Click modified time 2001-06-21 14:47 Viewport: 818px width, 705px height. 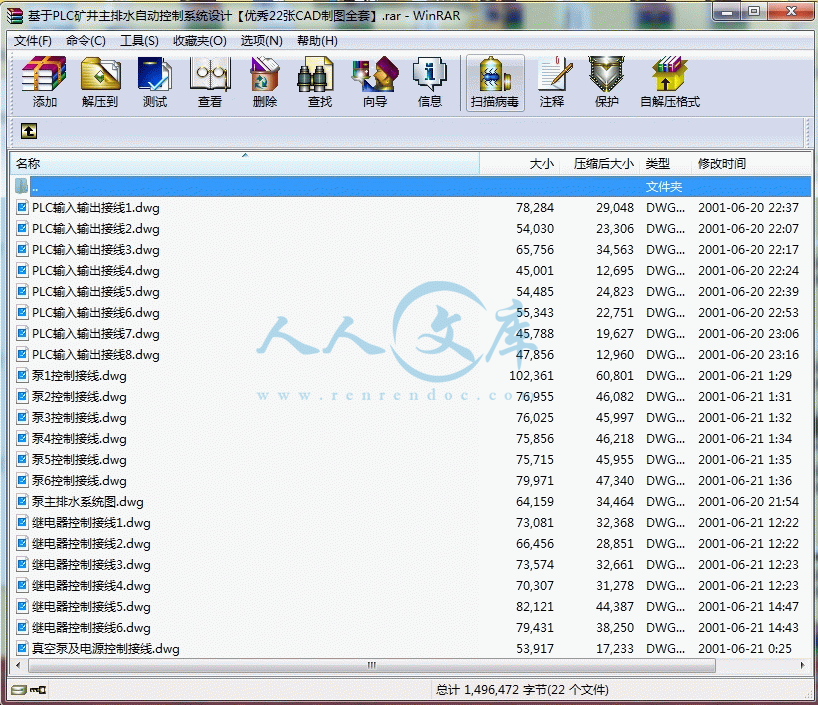pos(748,607)
